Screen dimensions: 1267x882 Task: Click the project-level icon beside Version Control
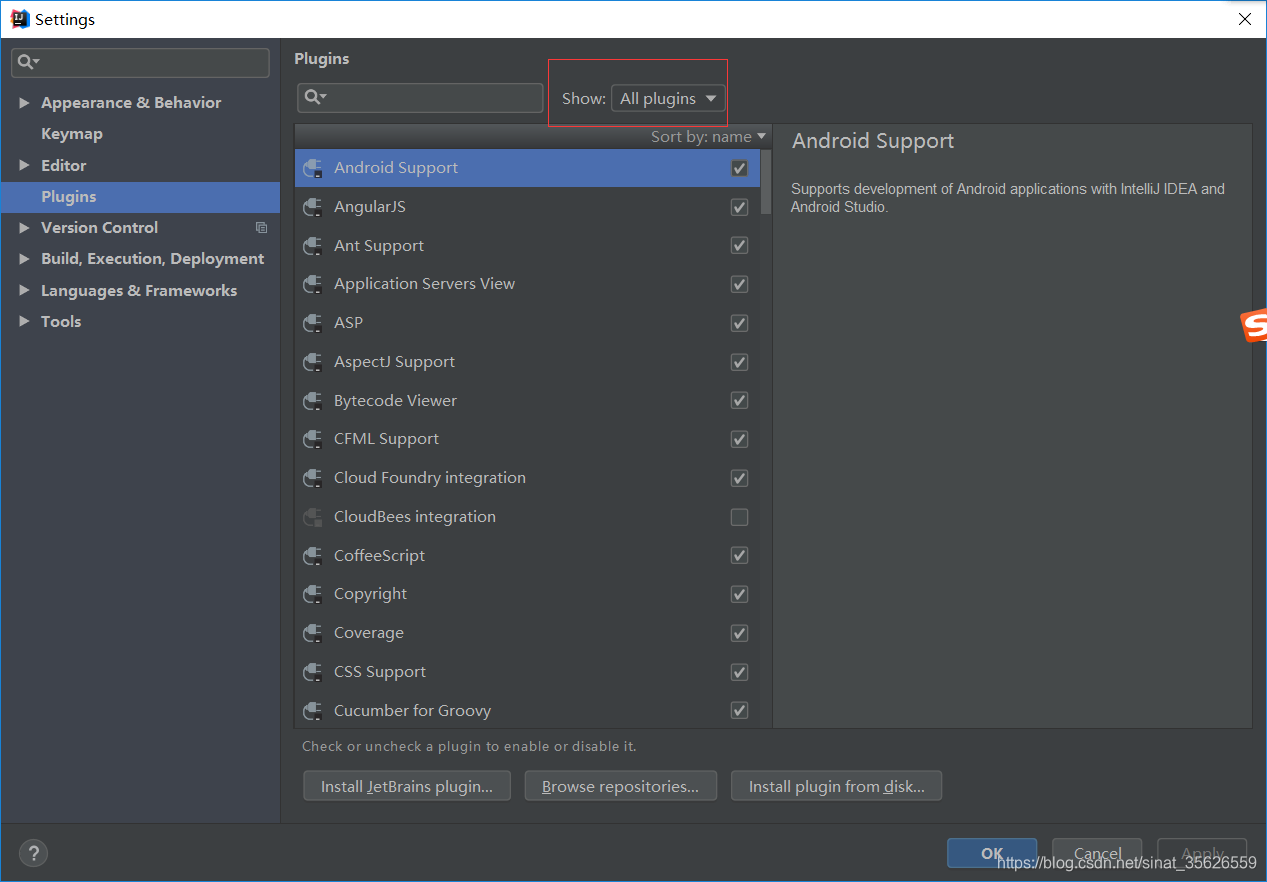click(262, 228)
